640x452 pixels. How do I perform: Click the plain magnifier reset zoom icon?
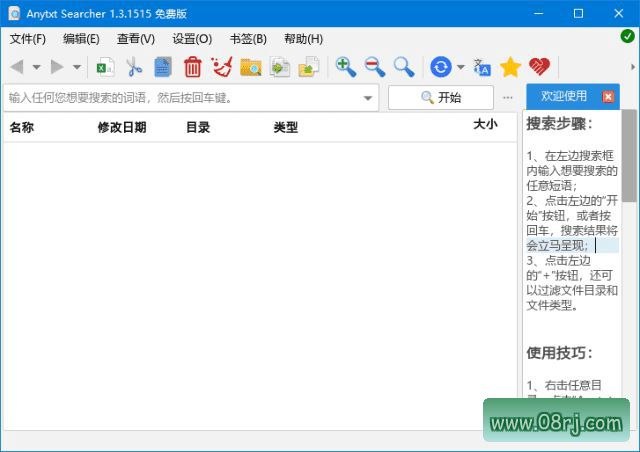tap(404, 67)
